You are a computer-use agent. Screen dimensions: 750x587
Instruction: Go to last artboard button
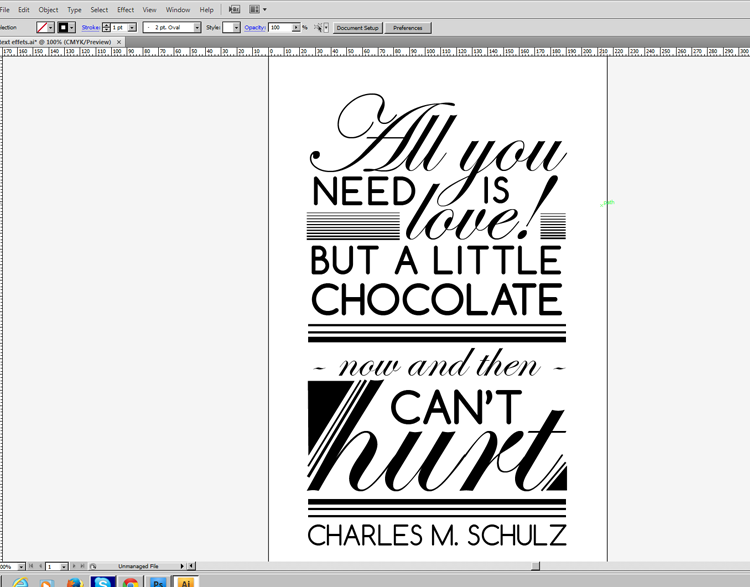[82, 566]
